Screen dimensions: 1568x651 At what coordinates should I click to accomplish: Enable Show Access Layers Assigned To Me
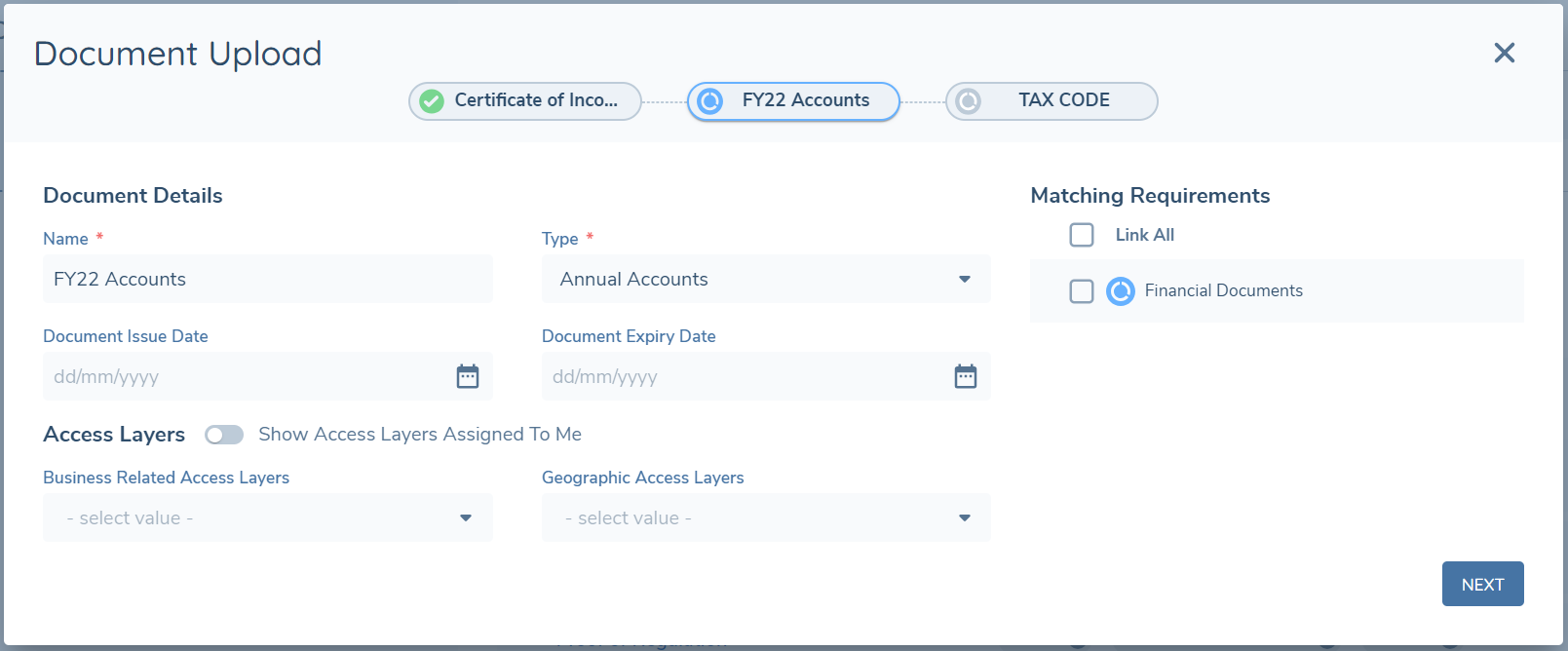point(224,435)
